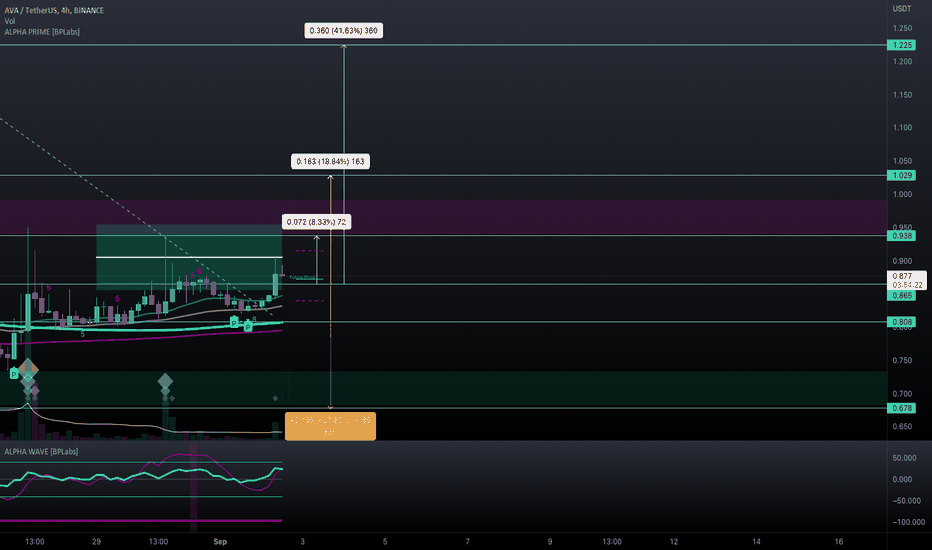
Task: Click the 13:00 label between 9 and 12
Action: (612, 542)
